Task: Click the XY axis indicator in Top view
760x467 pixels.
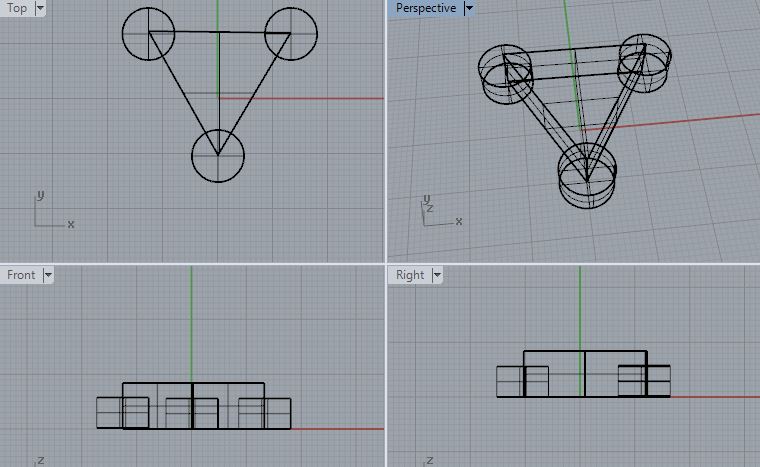Action: (x=54, y=209)
